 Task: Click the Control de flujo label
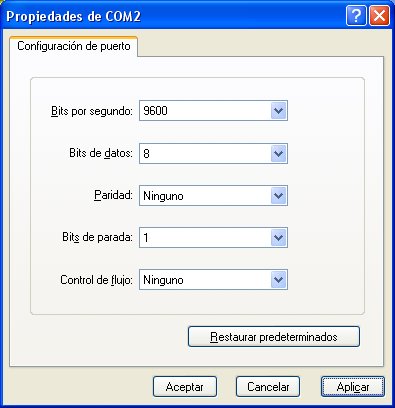(x=96, y=280)
